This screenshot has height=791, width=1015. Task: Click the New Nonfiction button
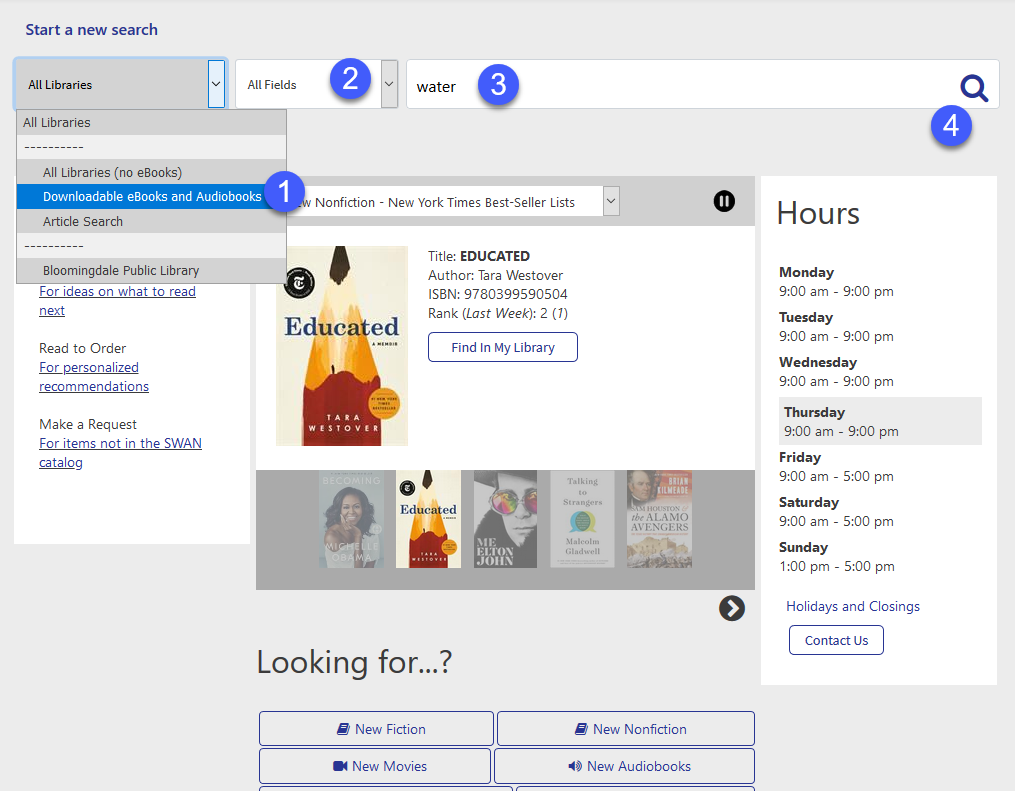coord(625,729)
